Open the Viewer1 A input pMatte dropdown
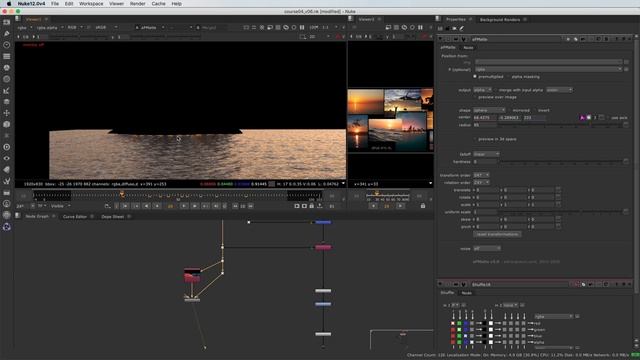Screen dimensions: 640x360 [150, 27]
